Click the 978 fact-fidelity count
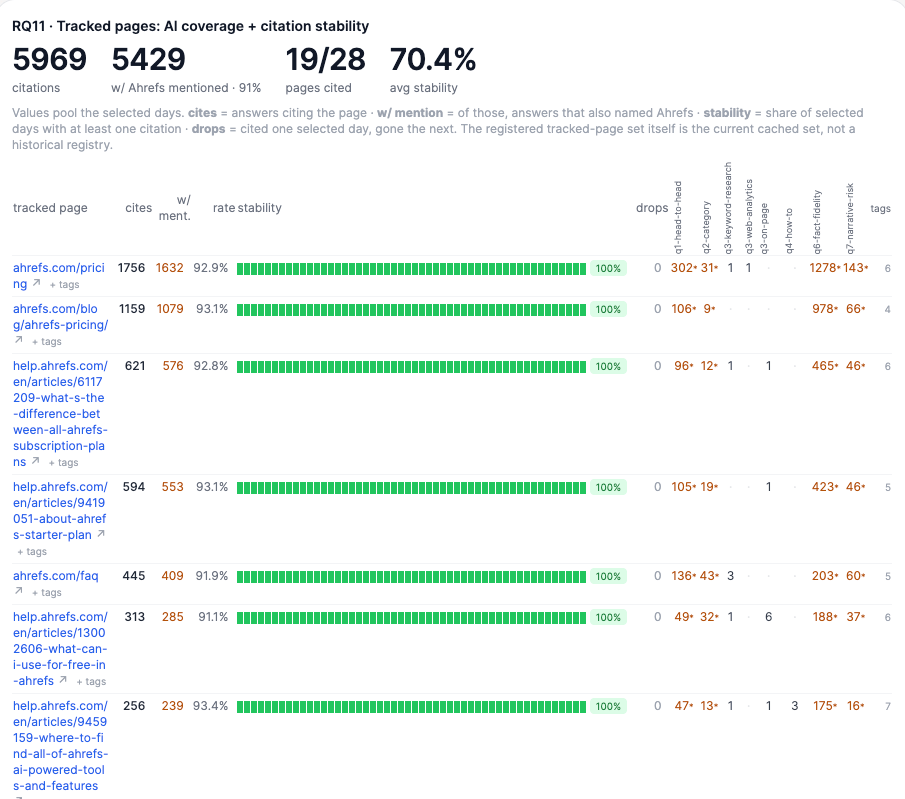905x799 pixels. click(x=825, y=309)
